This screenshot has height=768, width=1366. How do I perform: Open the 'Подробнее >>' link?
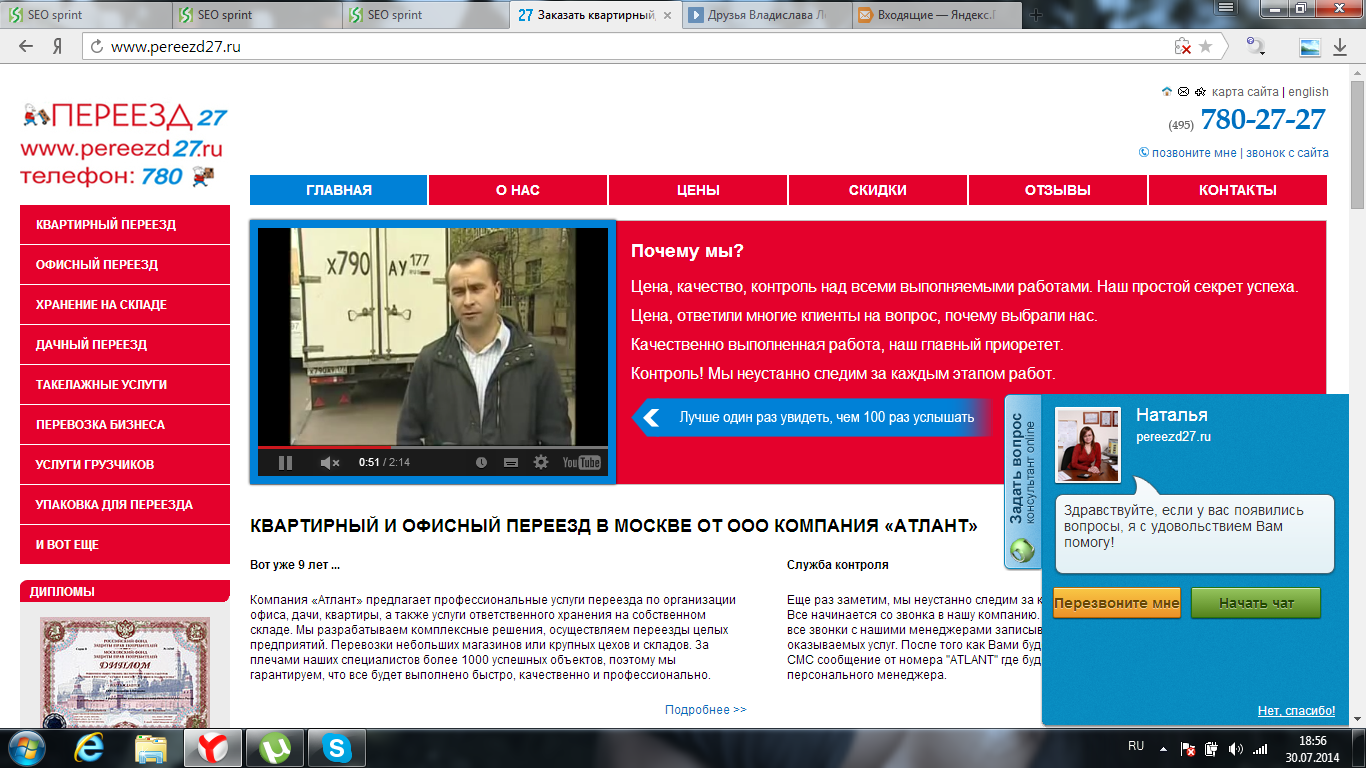pyautogui.click(x=705, y=710)
